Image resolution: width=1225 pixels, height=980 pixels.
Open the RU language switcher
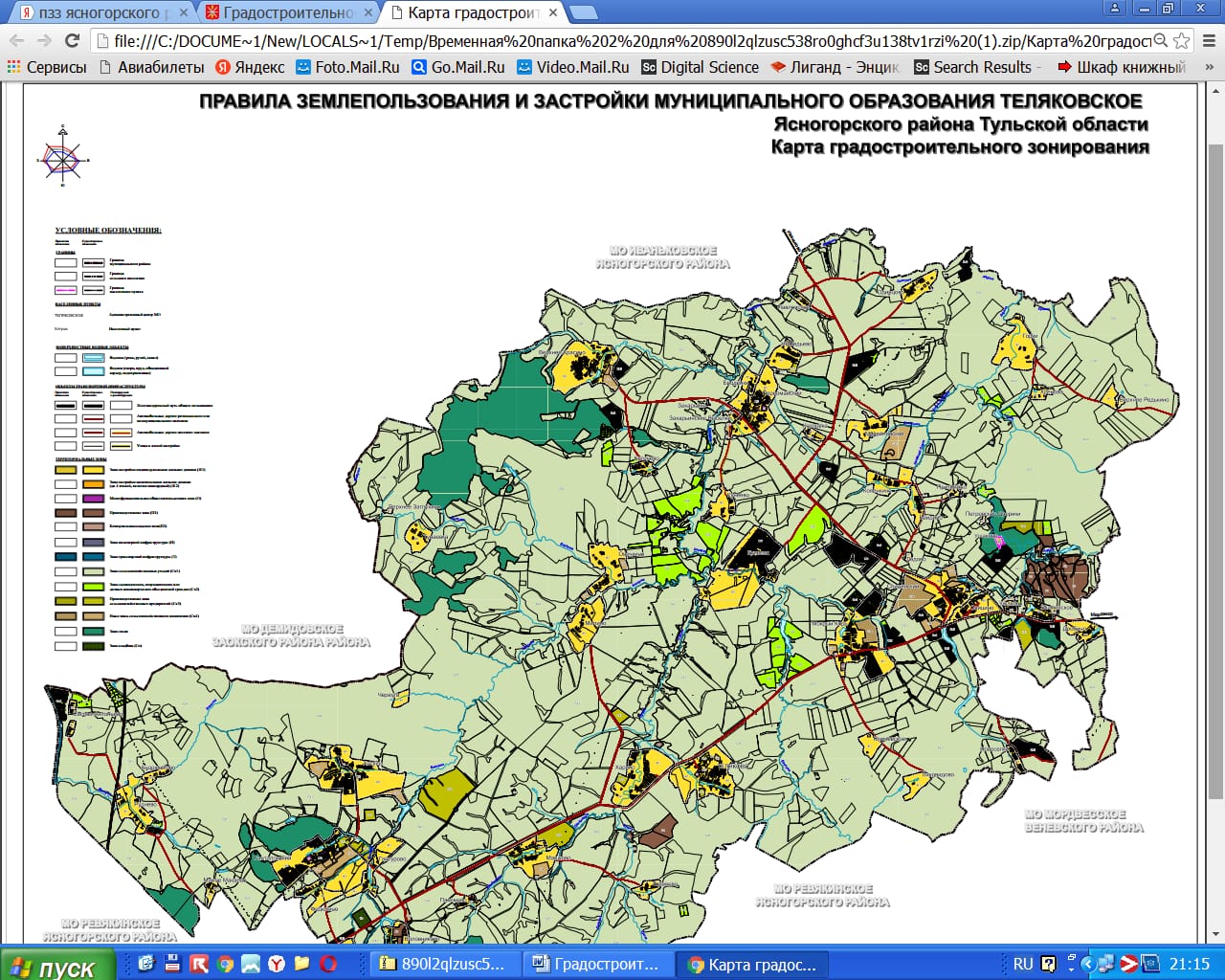click(1022, 964)
